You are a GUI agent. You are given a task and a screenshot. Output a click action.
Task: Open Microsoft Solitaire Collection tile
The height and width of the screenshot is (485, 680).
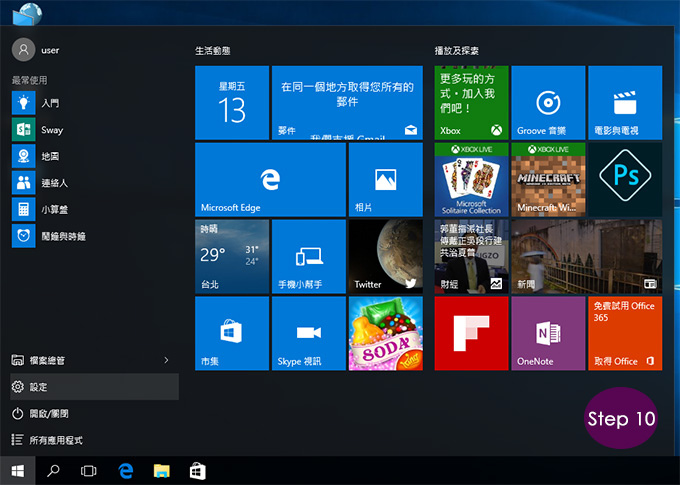click(471, 180)
